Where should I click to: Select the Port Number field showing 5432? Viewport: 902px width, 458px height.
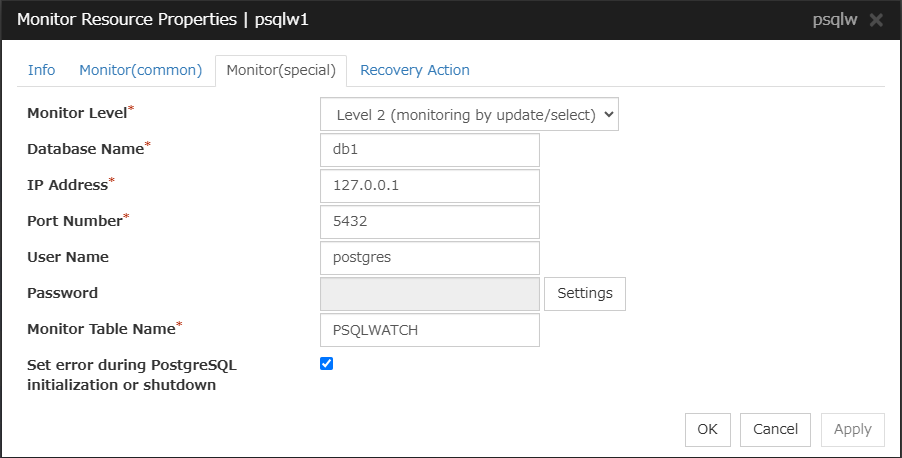429,222
